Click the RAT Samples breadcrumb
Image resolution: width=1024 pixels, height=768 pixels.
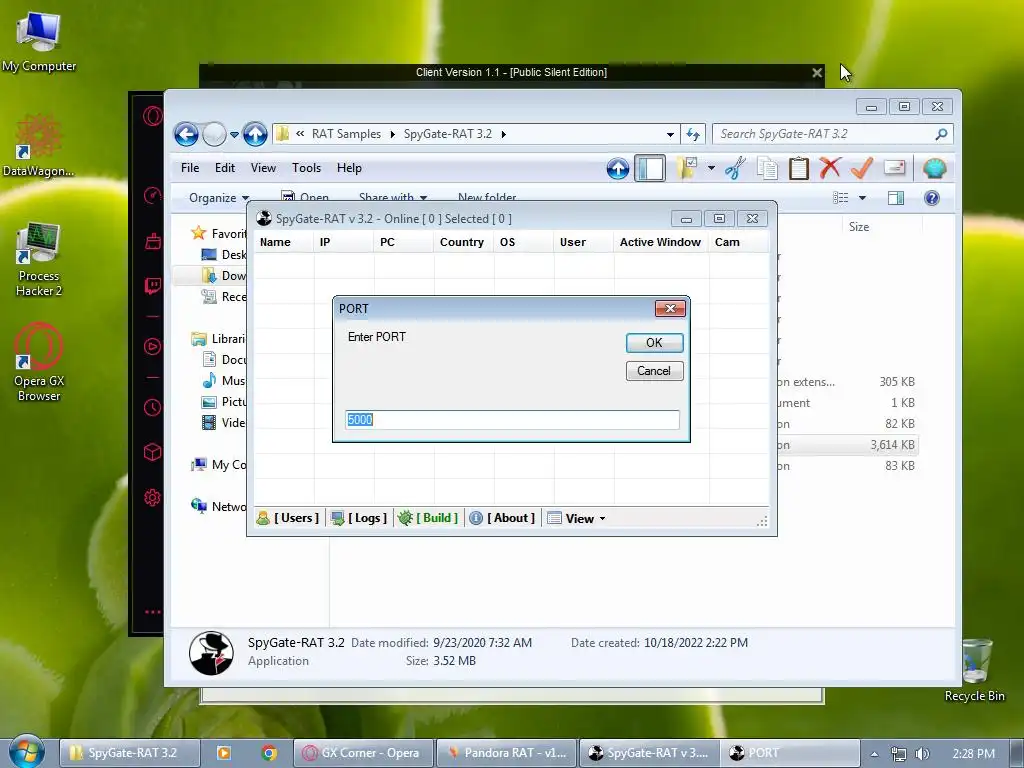(346, 134)
